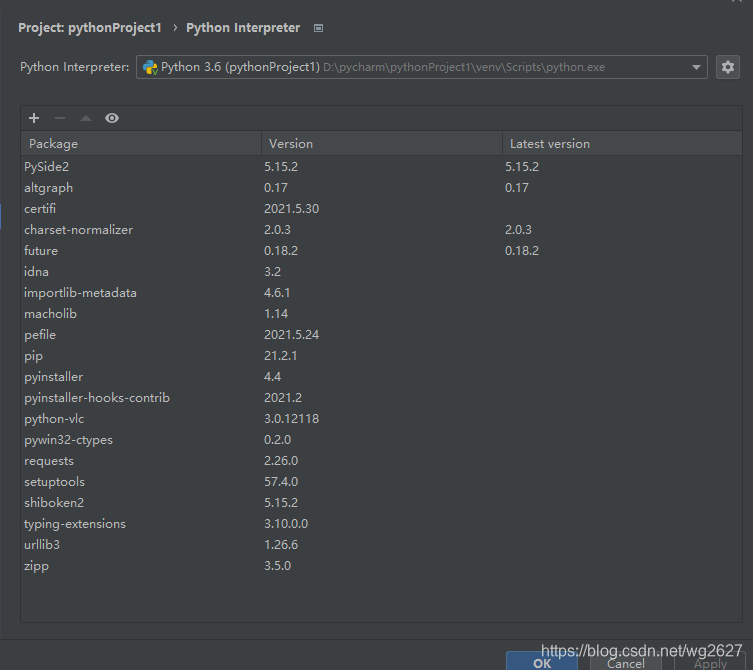Screen dimensions: 753x670
Task: Click version 3.0.12118 of python-vlc
Action: point(291,419)
